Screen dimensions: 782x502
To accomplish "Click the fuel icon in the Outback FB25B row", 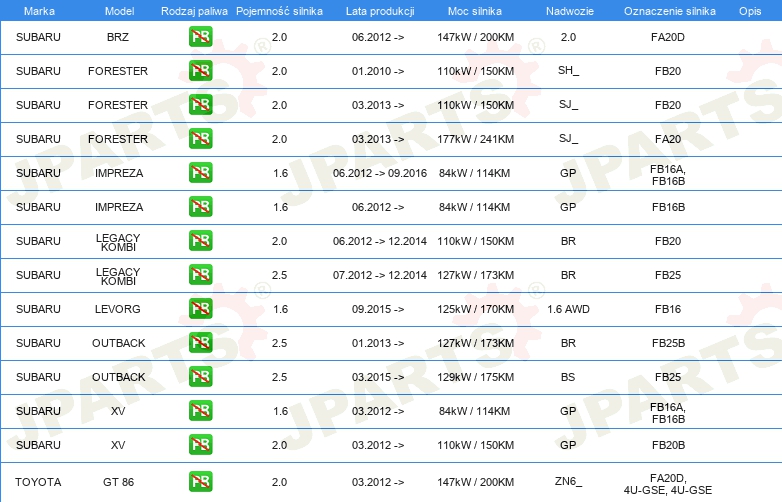I will (x=200, y=342).
